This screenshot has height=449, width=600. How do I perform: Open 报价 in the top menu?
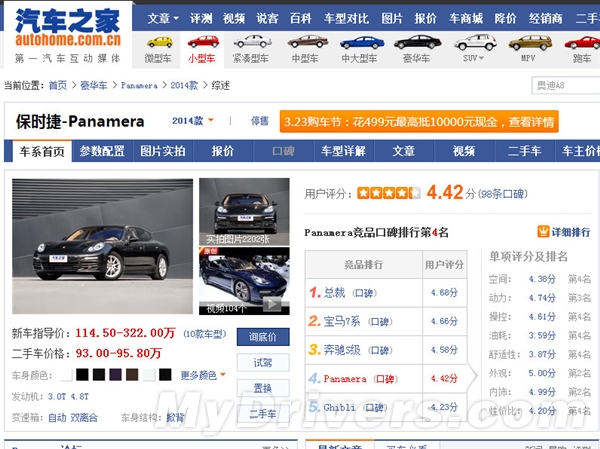tap(425, 18)
